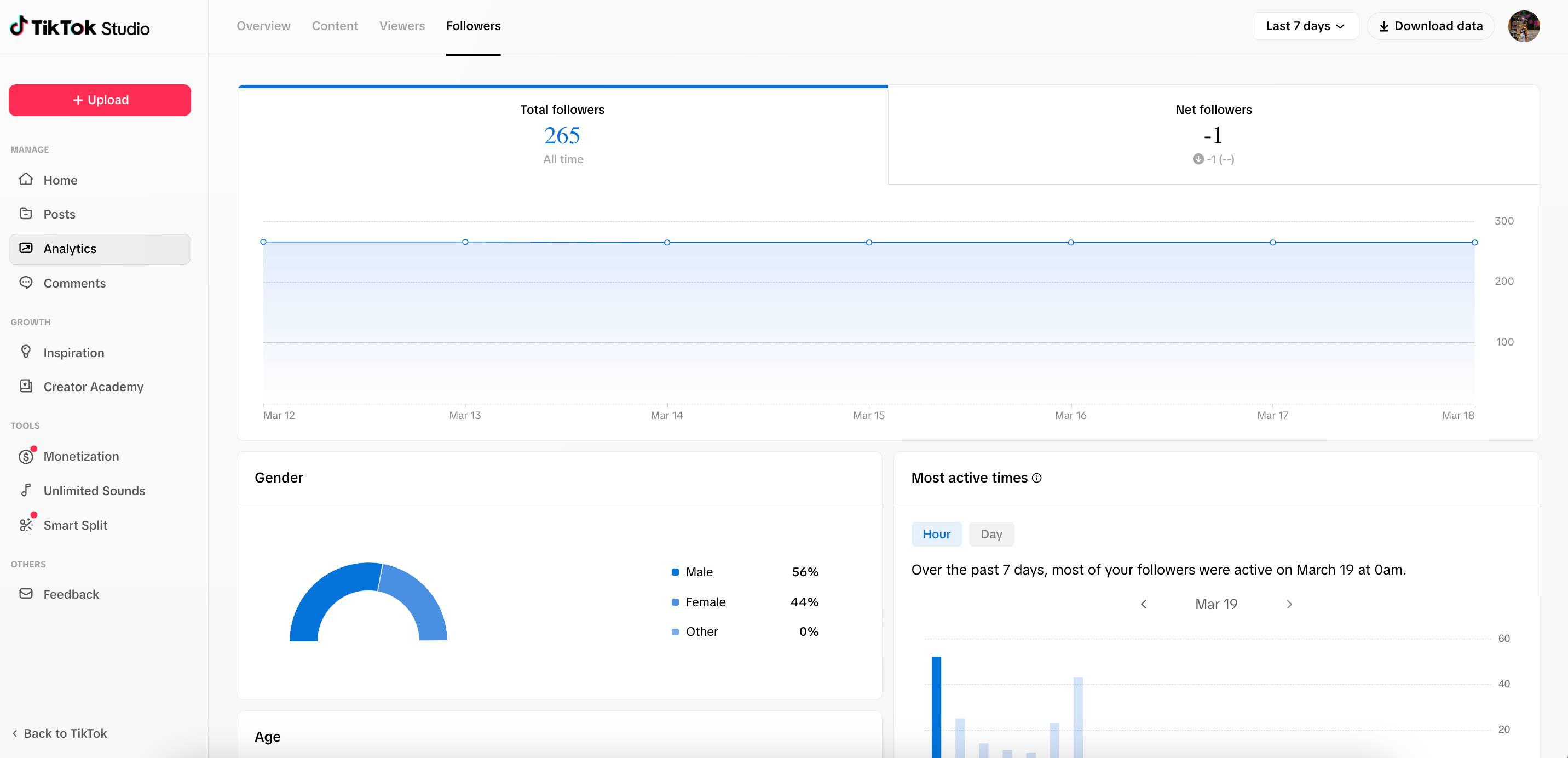Switch to the Viewers tab

click(x=402, y=26)
